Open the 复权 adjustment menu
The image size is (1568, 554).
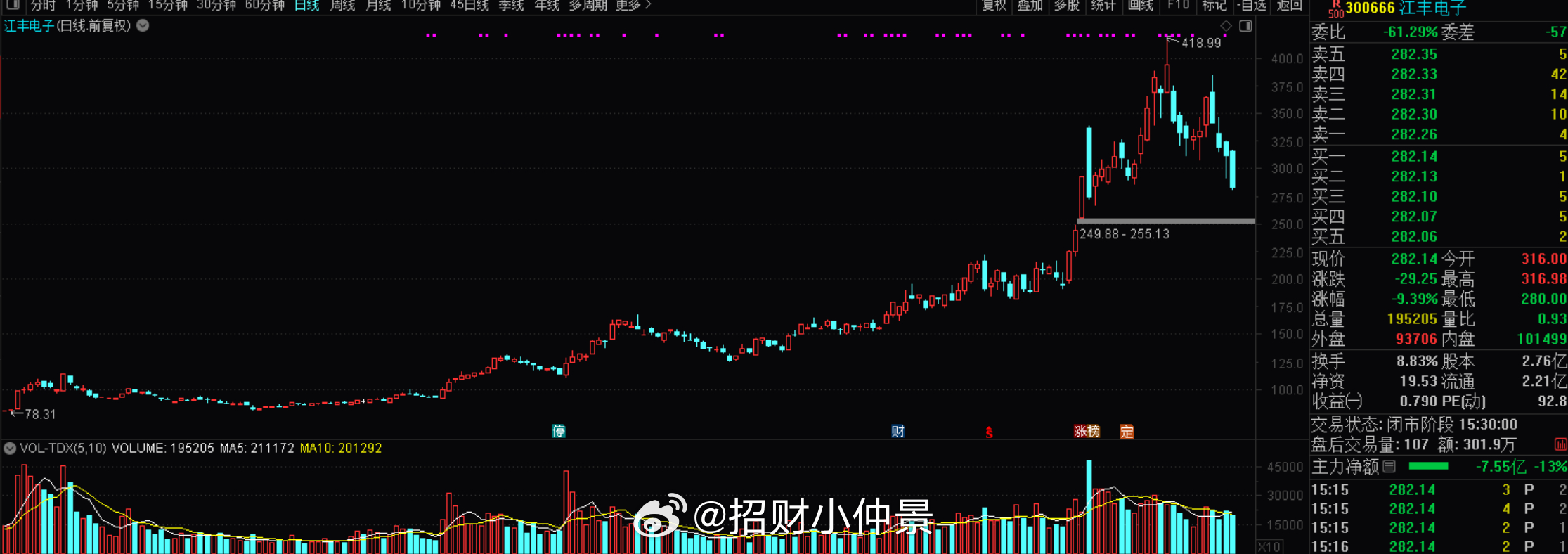pos(994,6)
